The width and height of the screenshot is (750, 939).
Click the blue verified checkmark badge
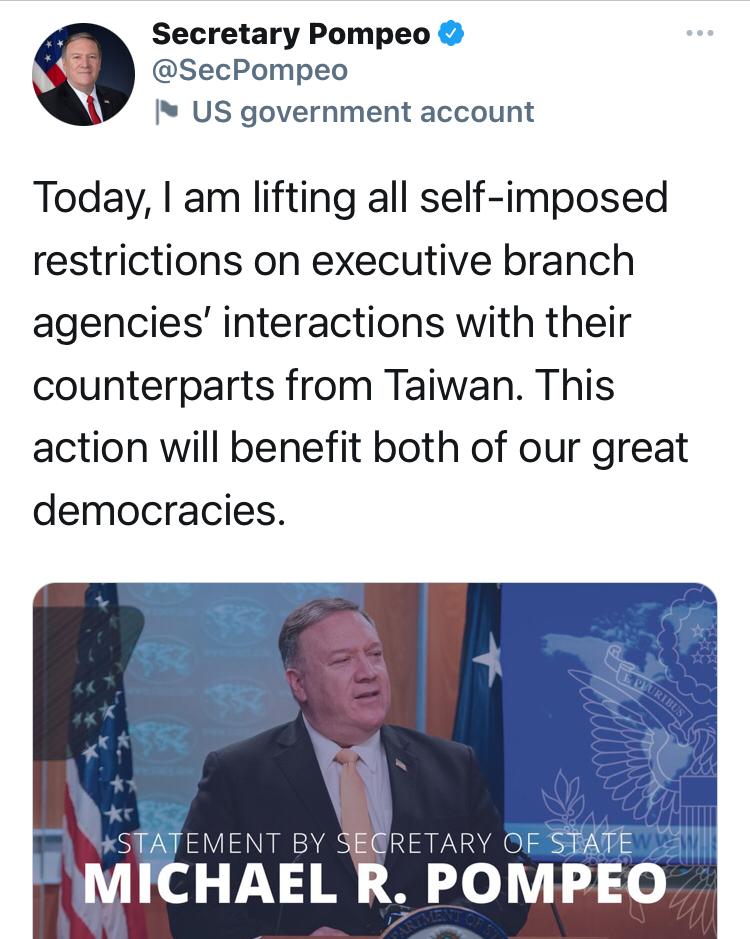pyautogui.click(x=451, y=34)
